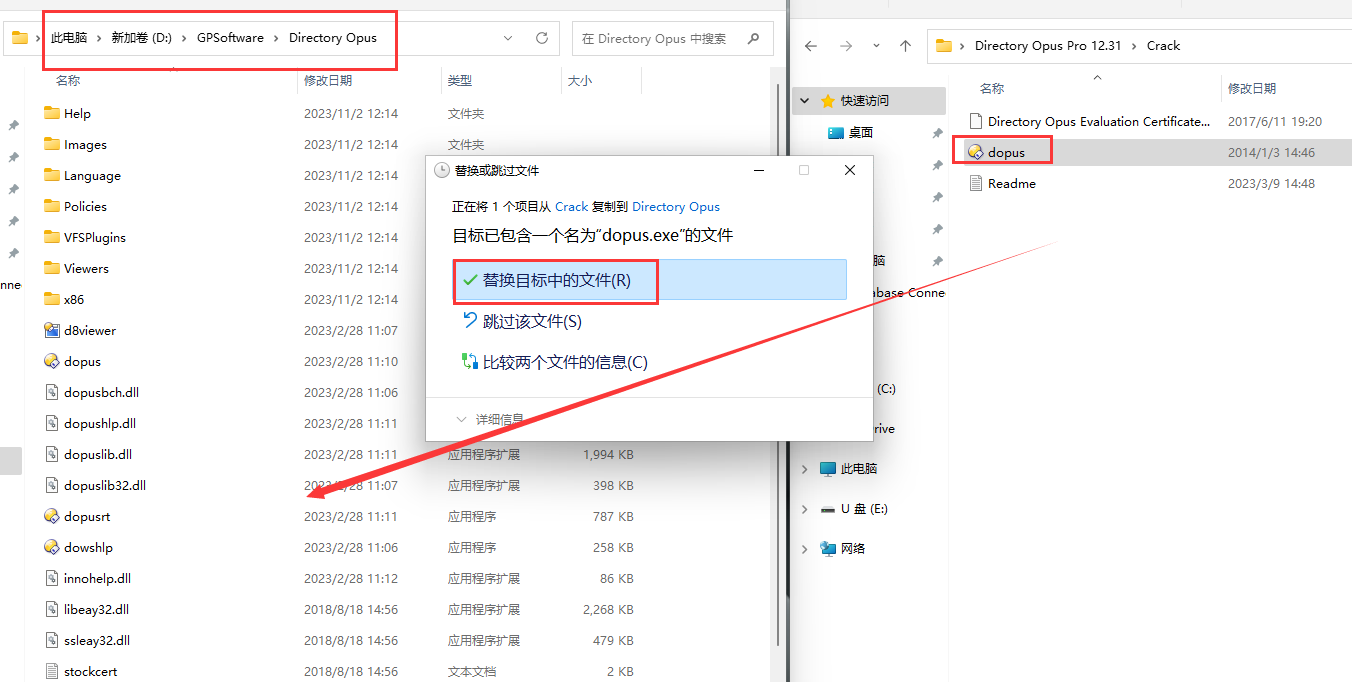Close the replace or skip dialog
The width and height of the screenshot is (1352, 682).
click(850, 170)
